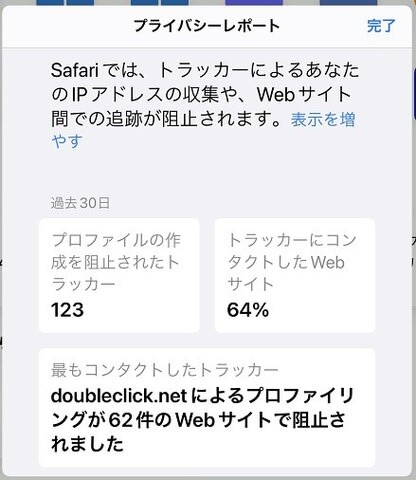Click the purple tab behind the sheet
This screenshot has height=480, width=416.
coord(254,3)
